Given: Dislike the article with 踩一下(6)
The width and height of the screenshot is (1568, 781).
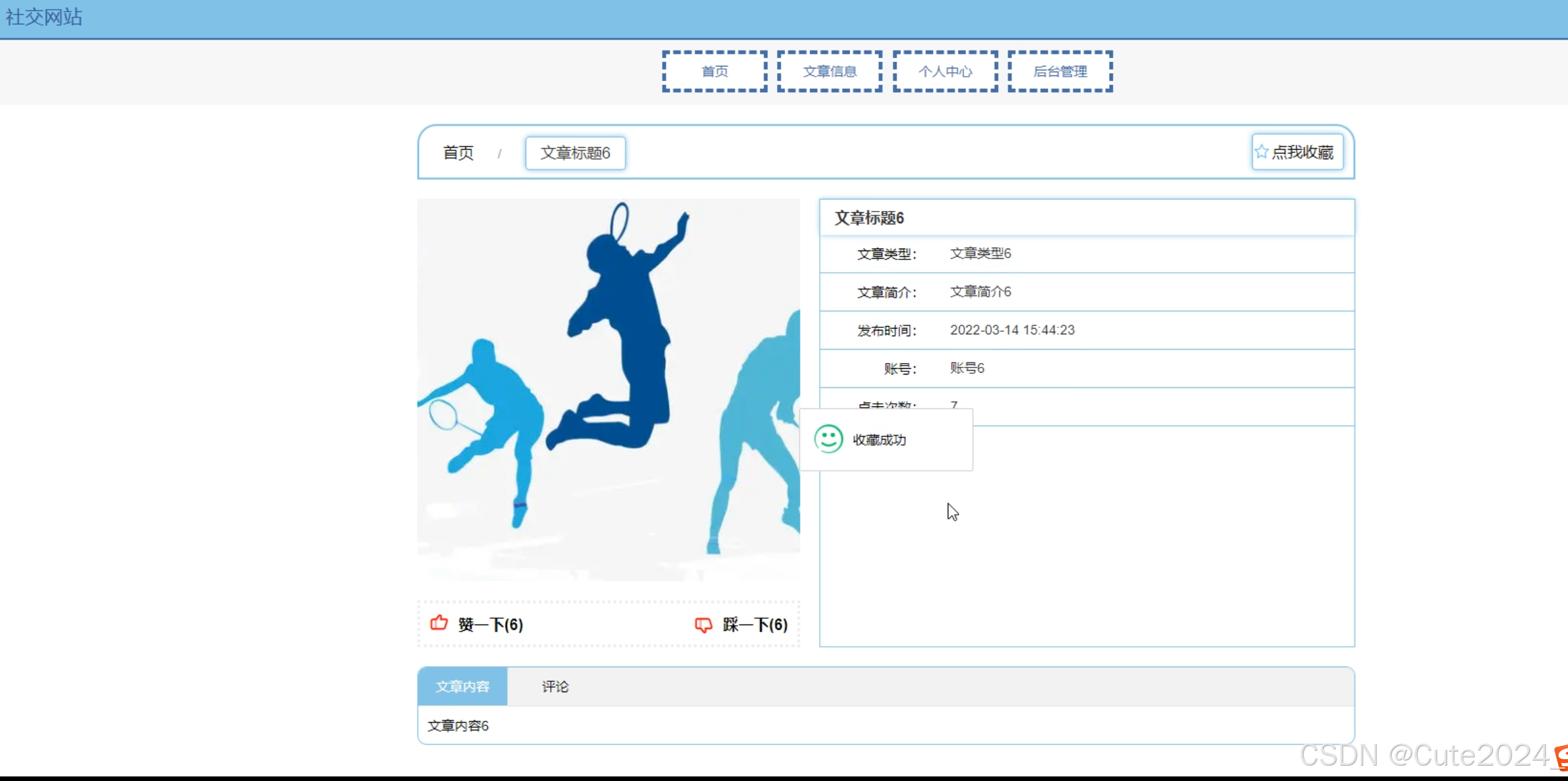Looking at the screenshot, I should [755, 624].
